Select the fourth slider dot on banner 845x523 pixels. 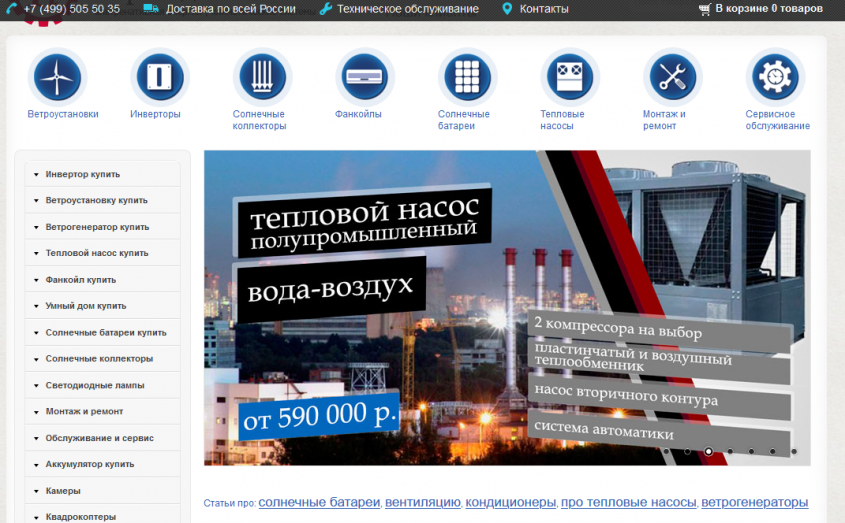point(730,451)
